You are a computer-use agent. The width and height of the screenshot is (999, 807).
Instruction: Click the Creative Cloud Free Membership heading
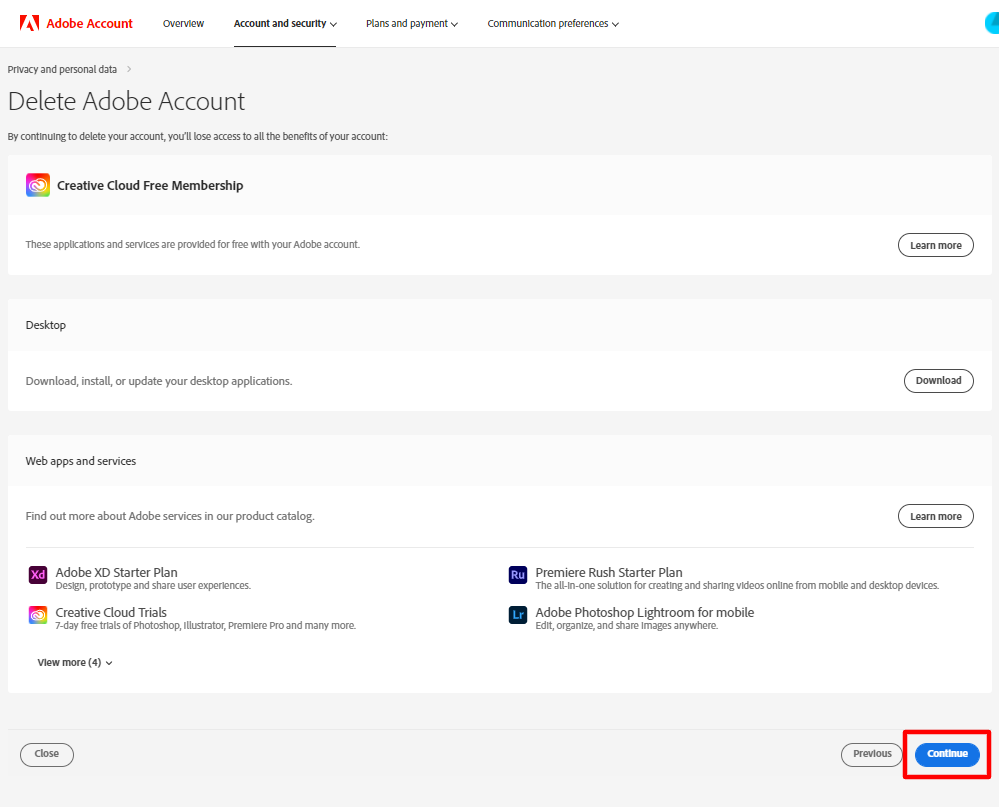point(150,185)
